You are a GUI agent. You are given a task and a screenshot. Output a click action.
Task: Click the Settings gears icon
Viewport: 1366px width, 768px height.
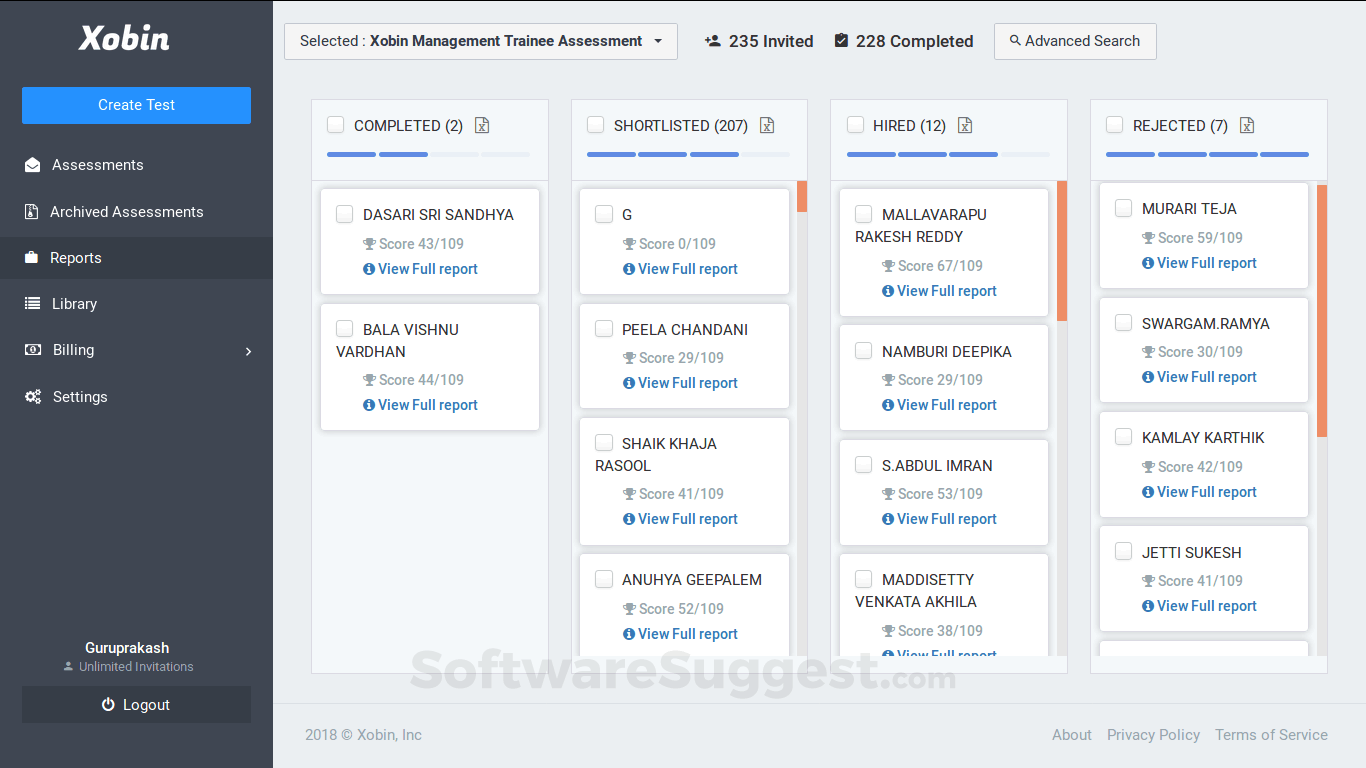(33, 397)
